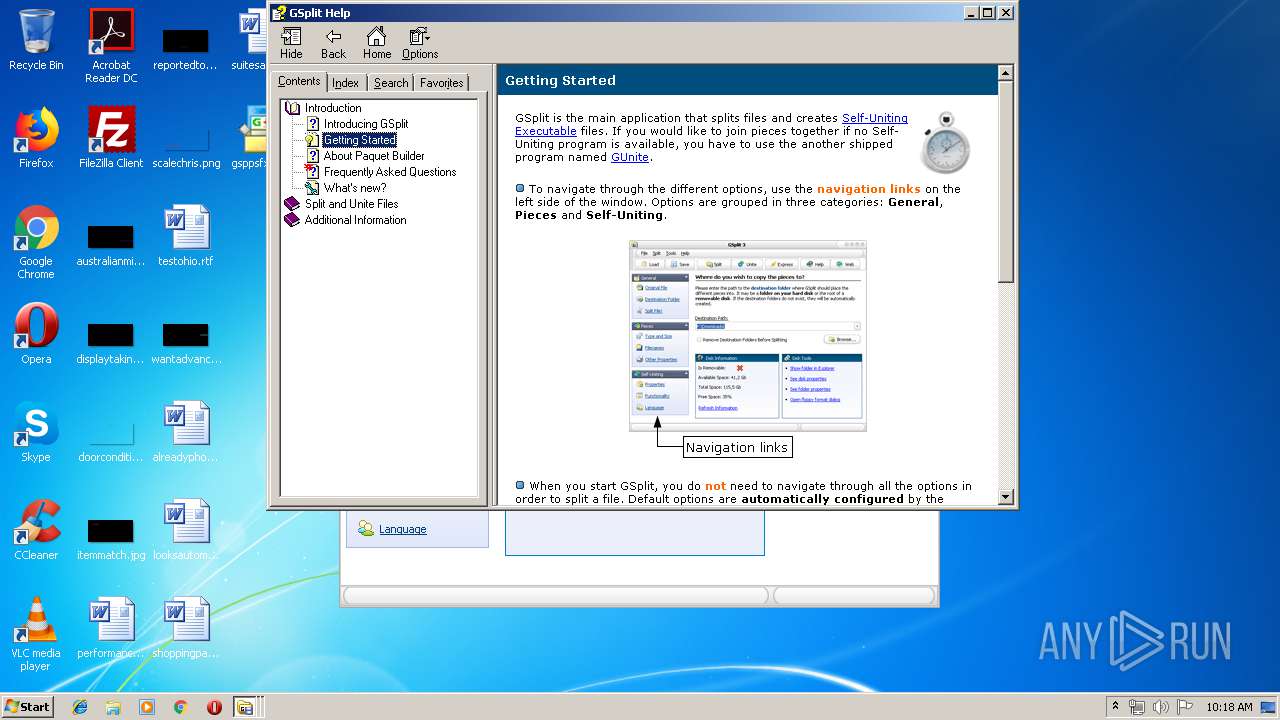This screenshot has height=720, width=1280.
Task: Open Acrobat Reader DC desktop icon
Action: tap(111, 46)
